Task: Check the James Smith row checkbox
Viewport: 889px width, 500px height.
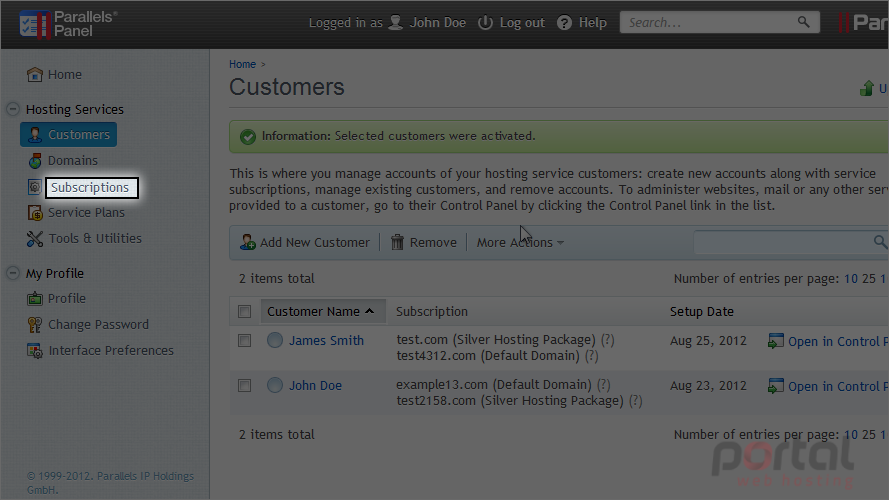Action: pos(244,340)
